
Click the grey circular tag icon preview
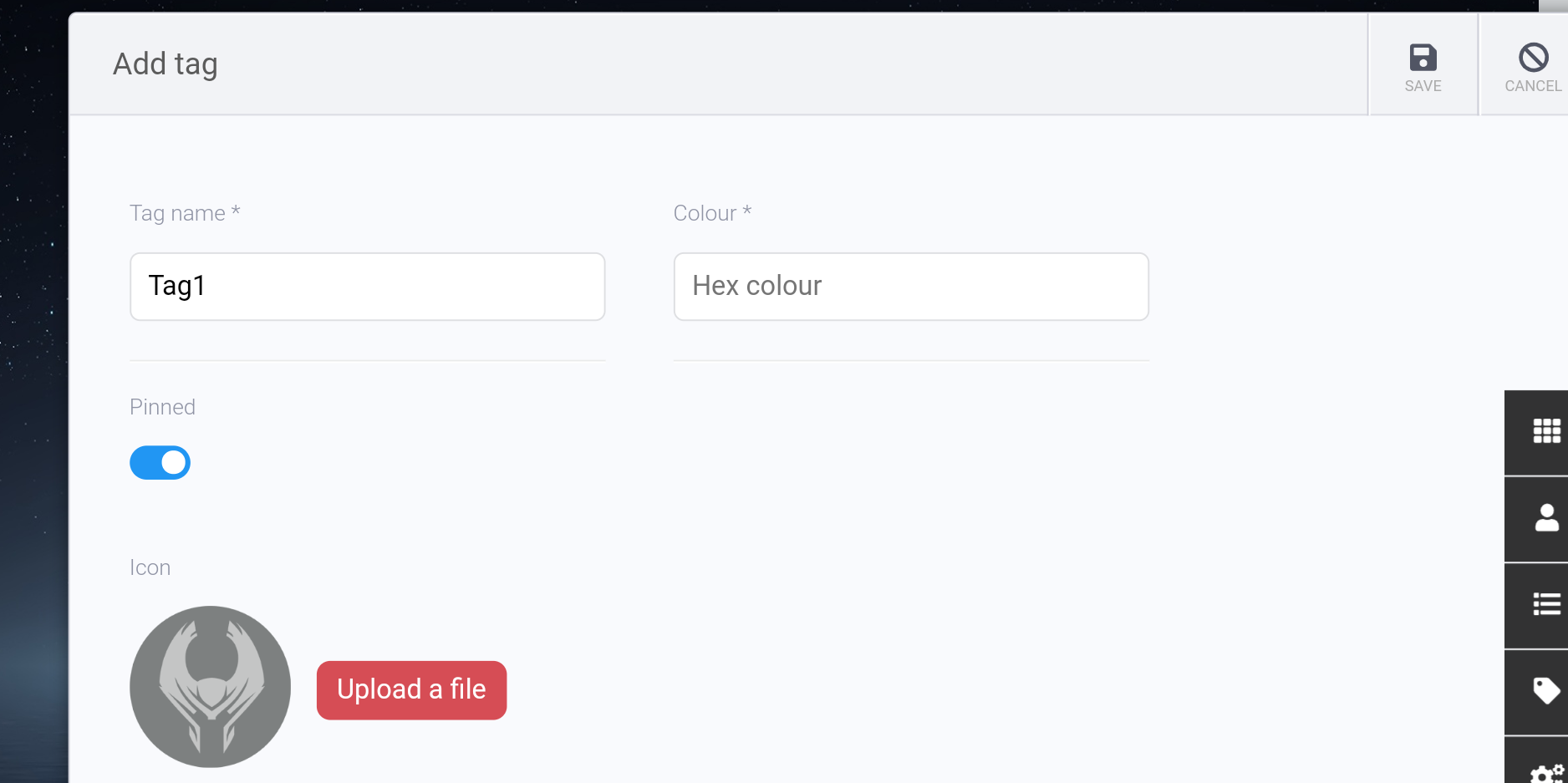210,687
